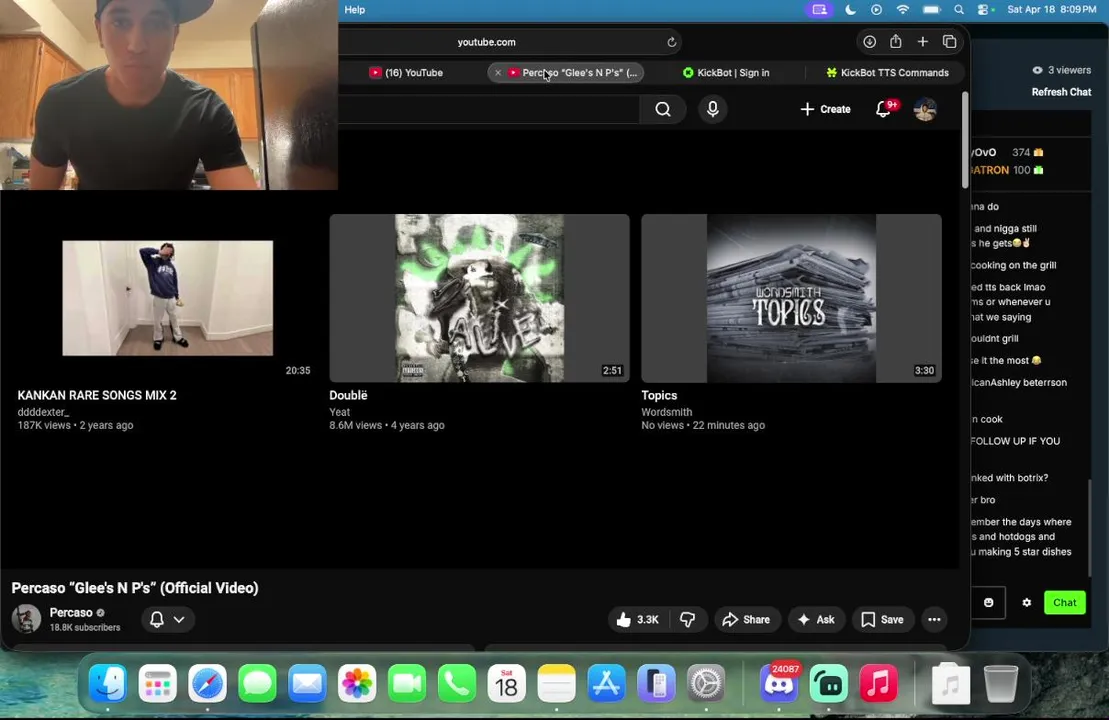Open the Yeat Doublë video thumbnail
The height and width of the screenshot is (720, 1109).
click(479, 298)
